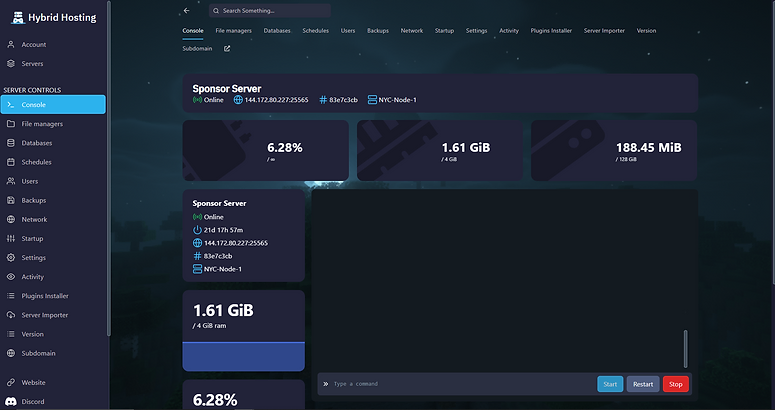Screen dimensions: 775x410
Task: Open the Server Importer tab
Action: 604,31
